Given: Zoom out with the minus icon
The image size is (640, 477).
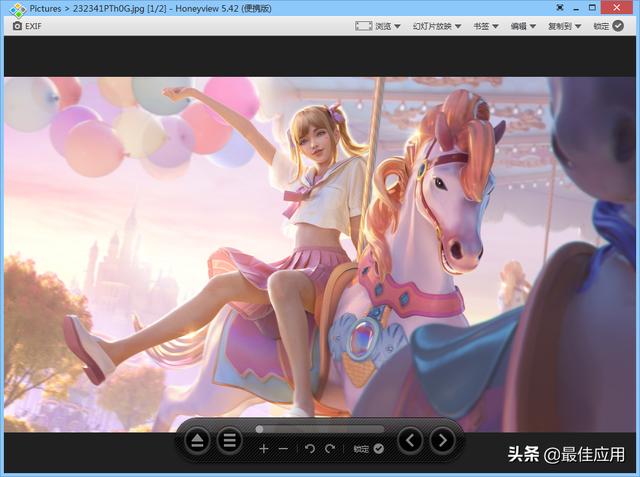Looking at the screenshot, I should [283, 449].
